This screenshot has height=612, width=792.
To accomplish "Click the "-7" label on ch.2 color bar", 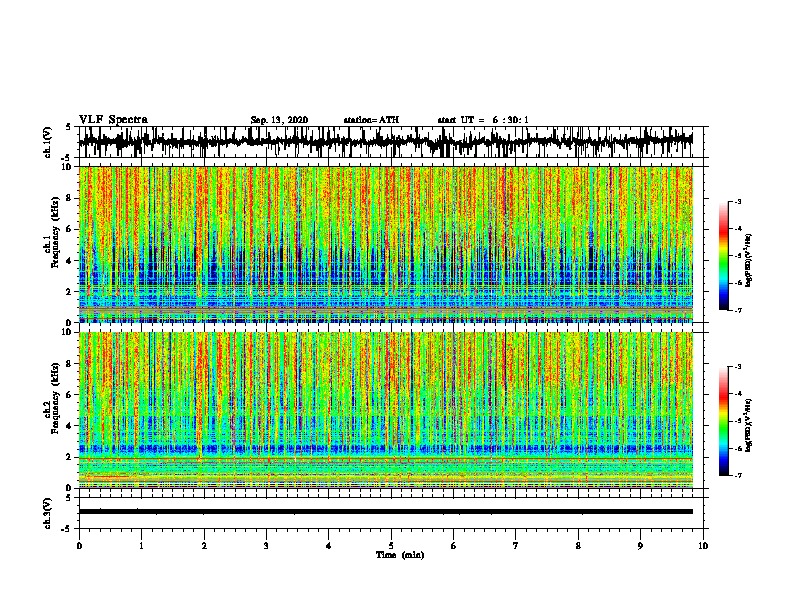I will point(737,476).
